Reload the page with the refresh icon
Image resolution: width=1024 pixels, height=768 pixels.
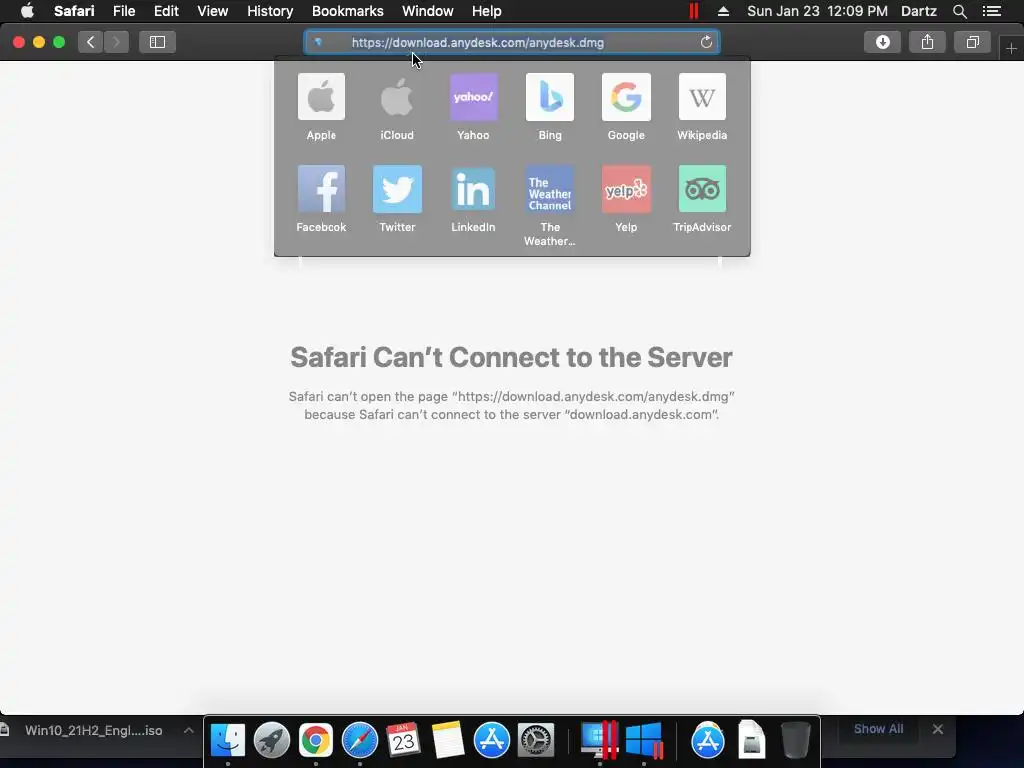tap(706, 42)
